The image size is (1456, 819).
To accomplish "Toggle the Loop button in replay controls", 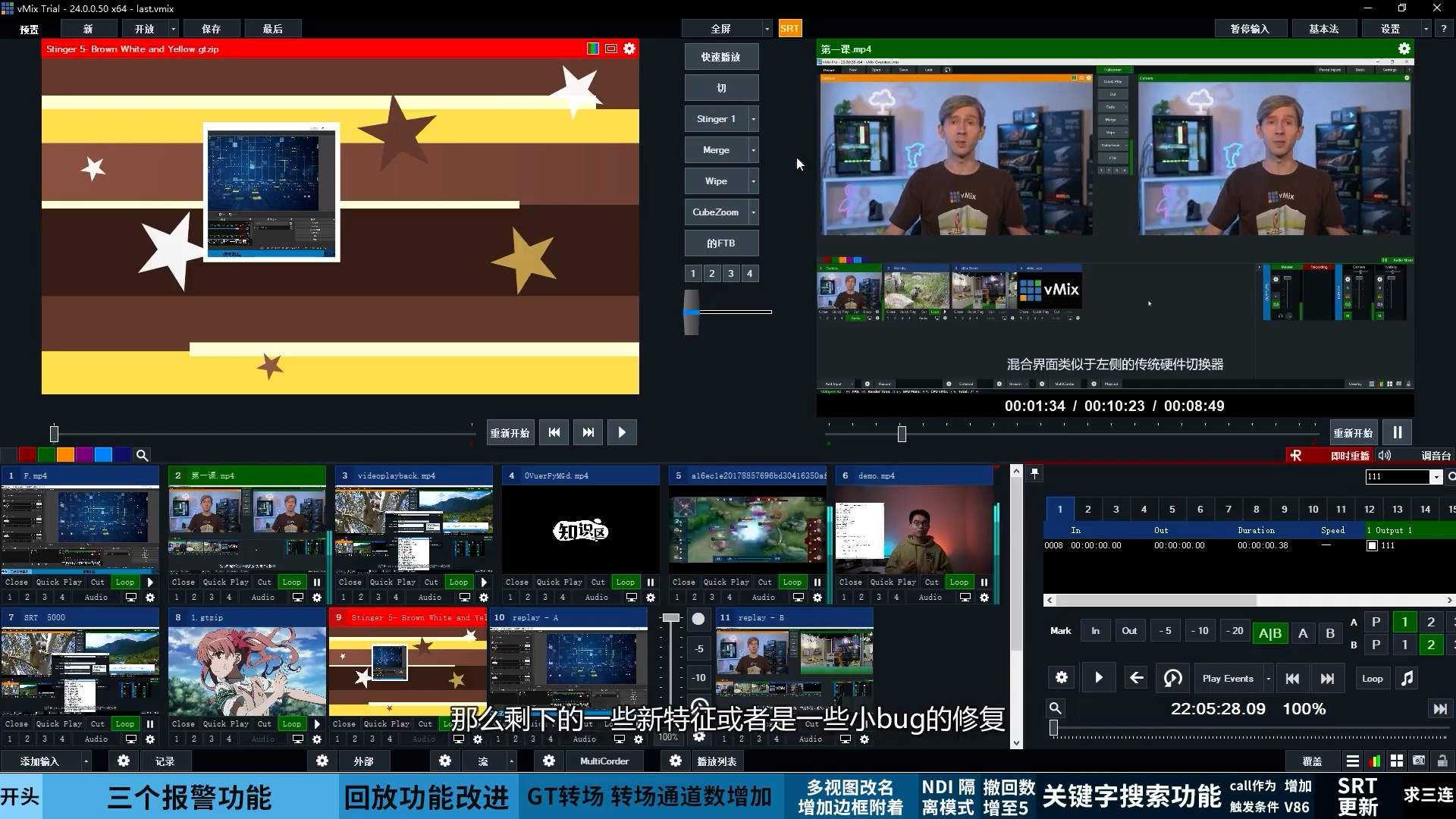I will tap(1372, 678).
